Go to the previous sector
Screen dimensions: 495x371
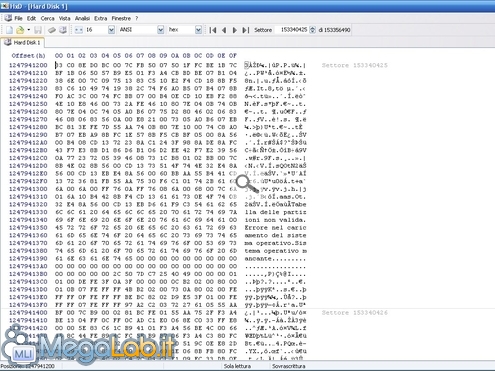(224, 30)
